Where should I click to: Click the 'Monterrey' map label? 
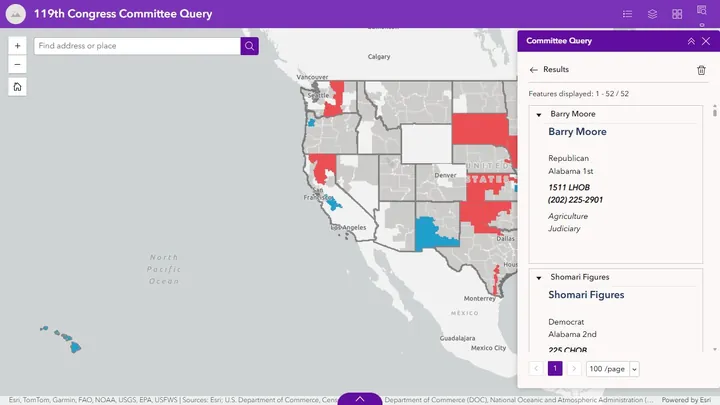(479, 298)
